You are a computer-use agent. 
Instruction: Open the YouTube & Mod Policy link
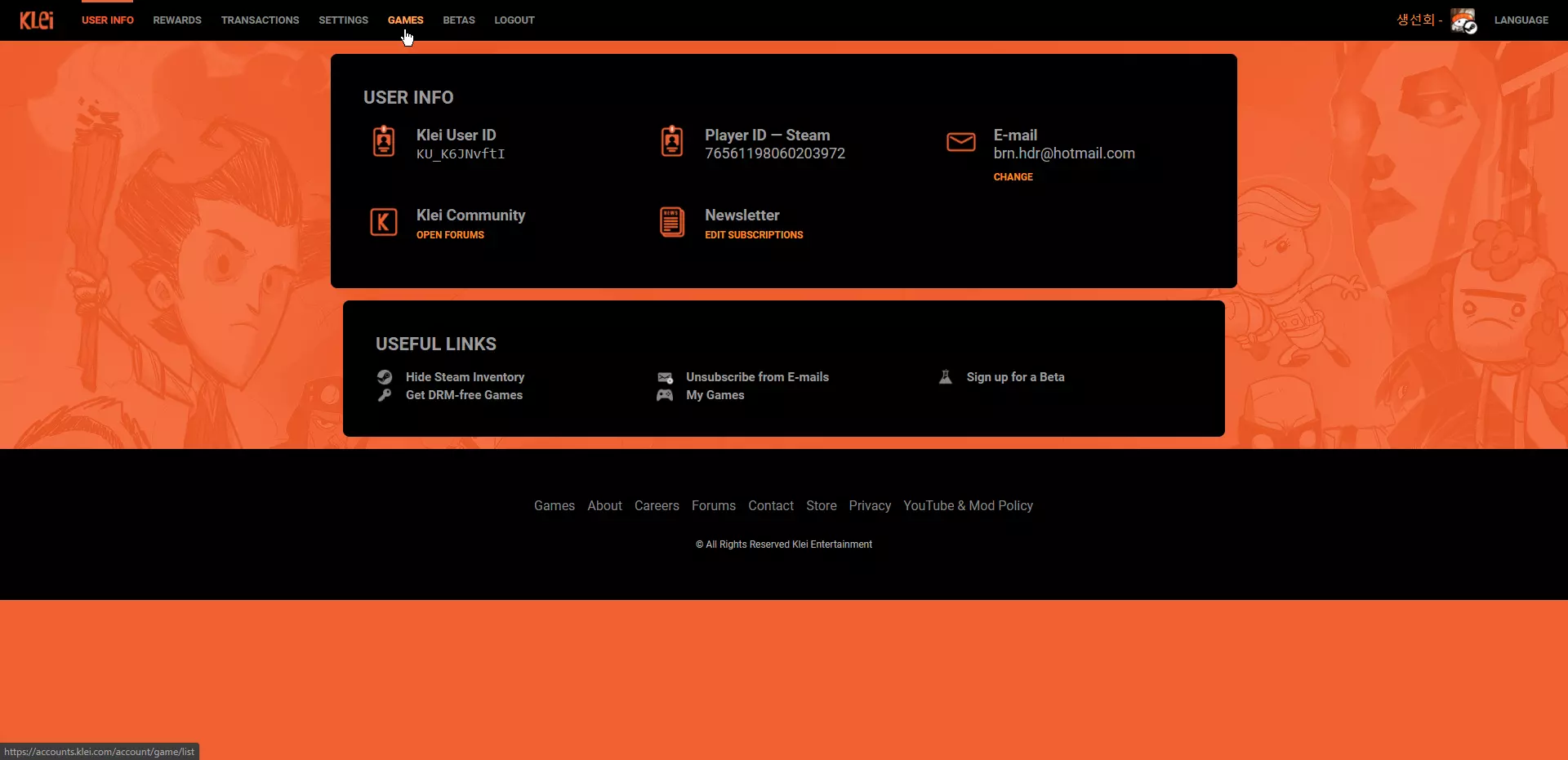tap(969, 506)
